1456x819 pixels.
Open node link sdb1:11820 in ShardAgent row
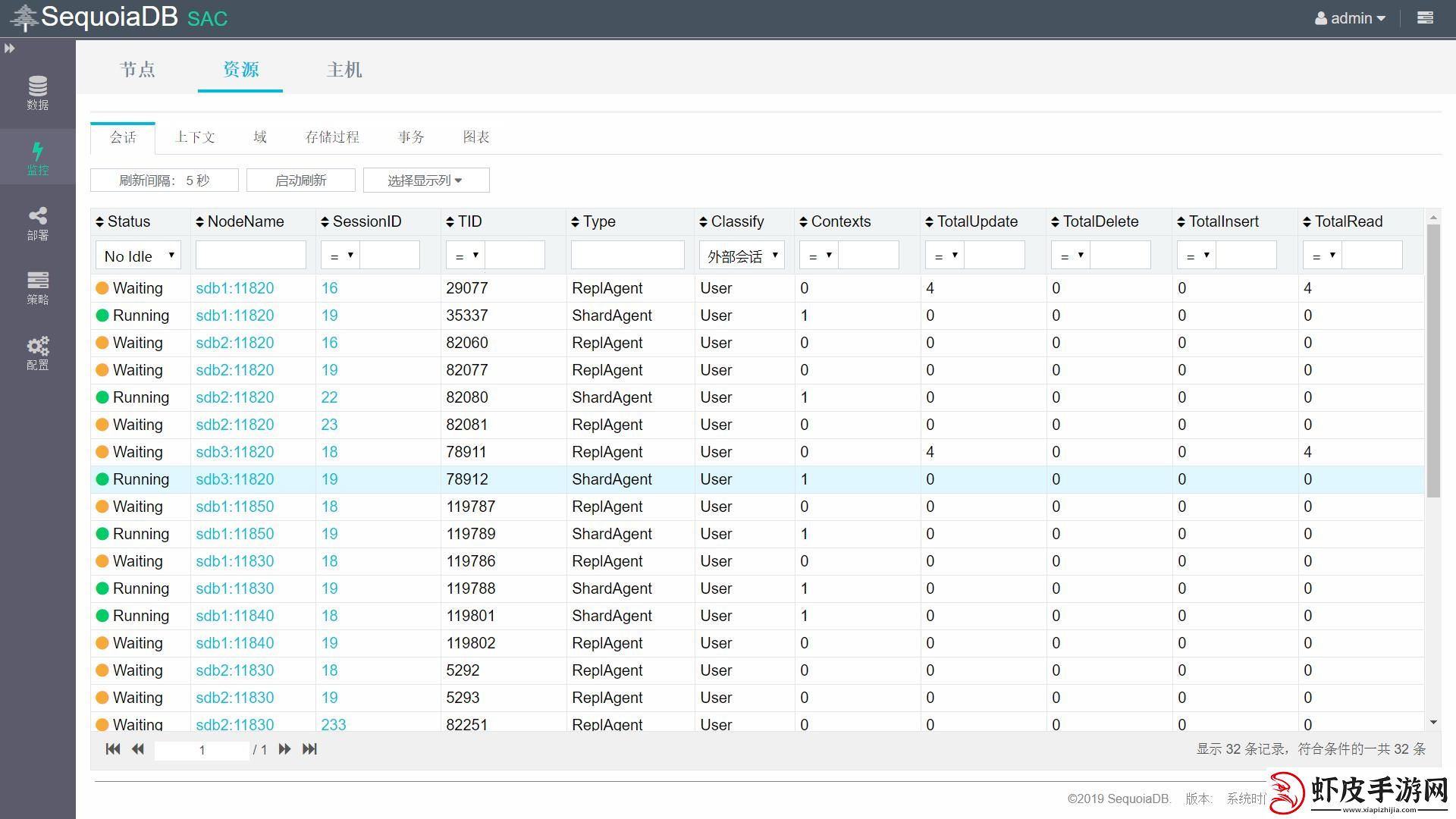[235, 315]
